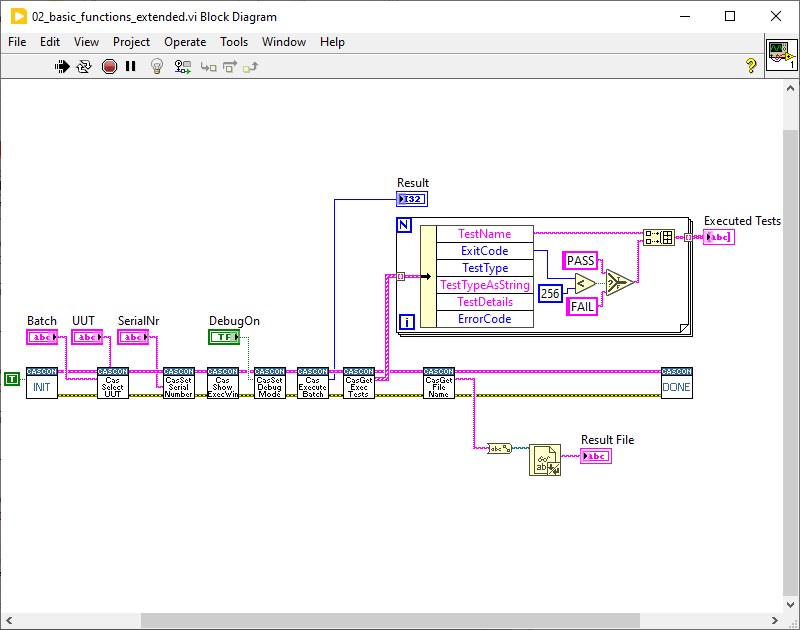The image size is (800, 630).
Task: Select the CASCON DONE node
Action: [677, 383]
